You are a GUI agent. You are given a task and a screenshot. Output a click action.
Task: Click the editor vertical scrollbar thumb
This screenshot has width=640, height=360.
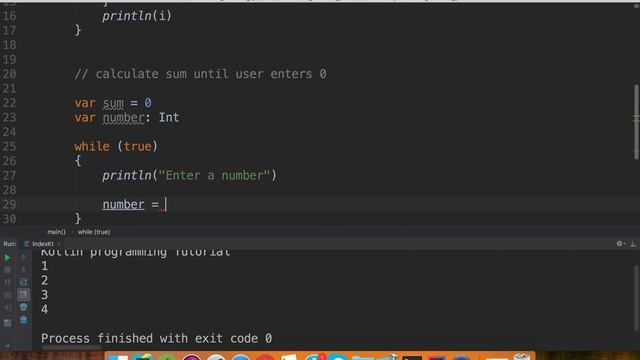(x=636, y=122)
